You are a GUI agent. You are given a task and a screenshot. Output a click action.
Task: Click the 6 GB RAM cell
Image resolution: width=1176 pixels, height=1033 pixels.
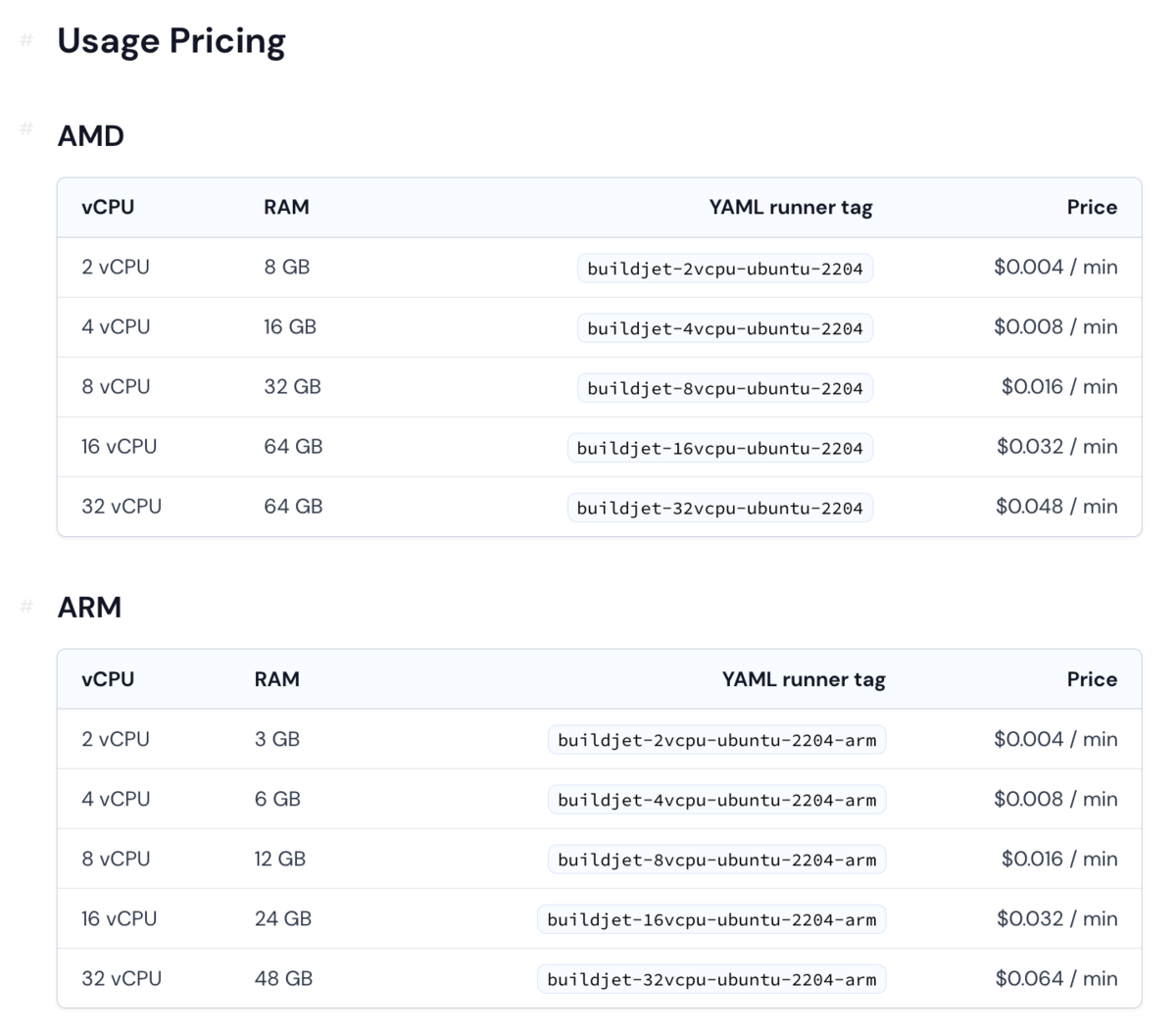[x=277, y=799]
